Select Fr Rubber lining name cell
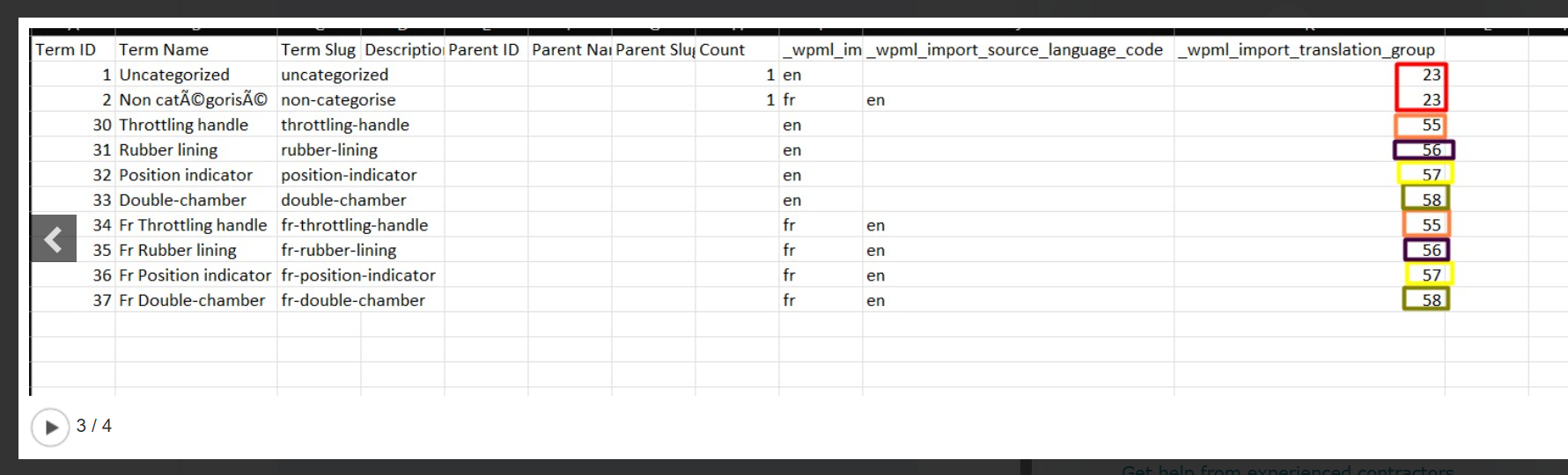This screenshot has height=475, width=1568. (x=178, y=250)
